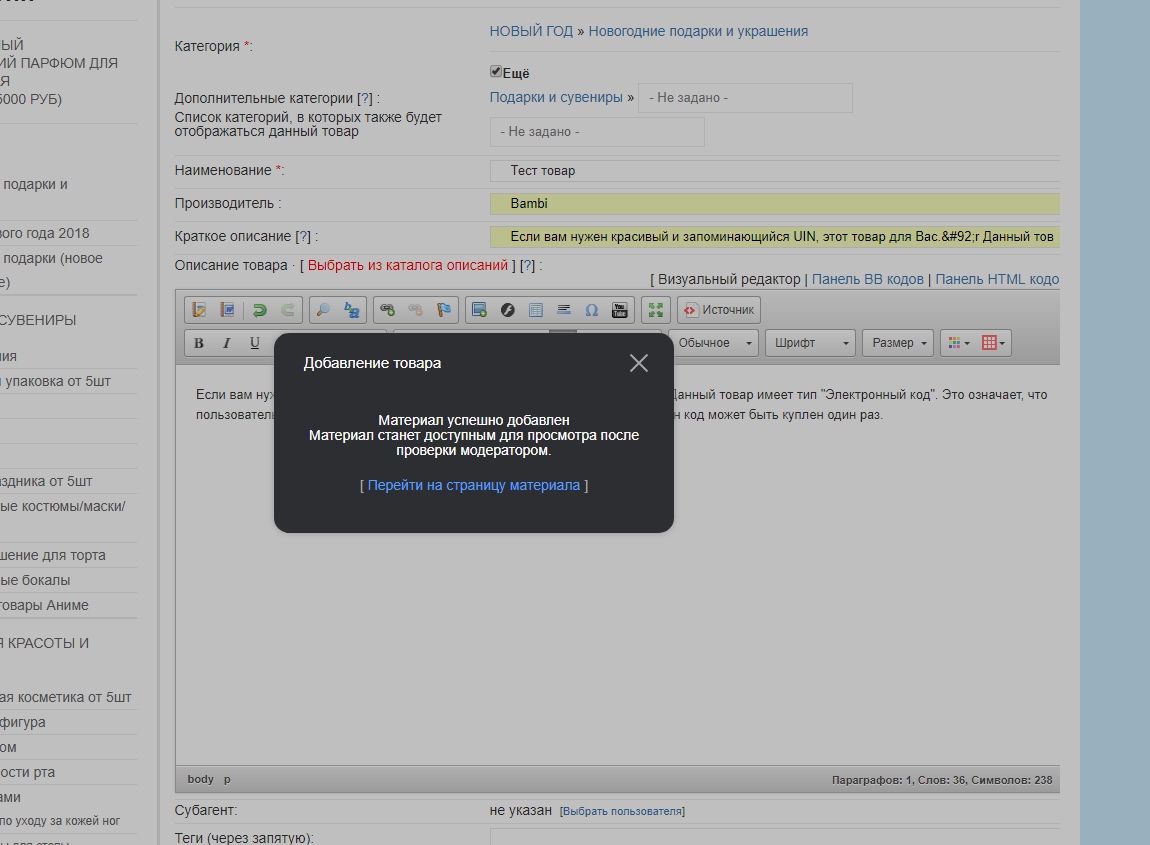Open sidebar item здника от 5шт
1150x845 pixels.
[x=46, y=482]
